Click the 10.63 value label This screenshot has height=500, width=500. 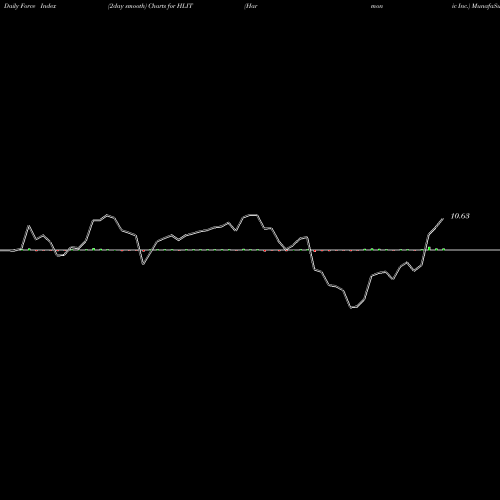pyautogui.click(x=460, y=216)
